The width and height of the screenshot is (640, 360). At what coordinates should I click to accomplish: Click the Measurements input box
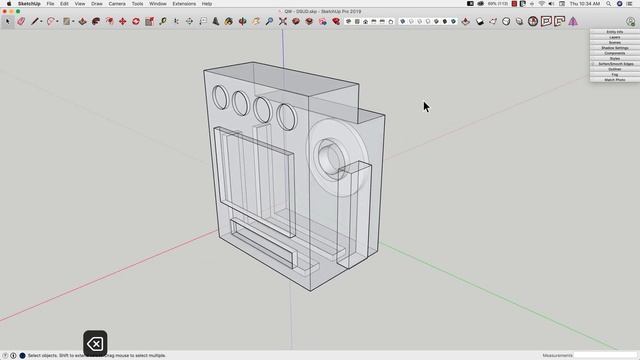(x=605, y=356)
